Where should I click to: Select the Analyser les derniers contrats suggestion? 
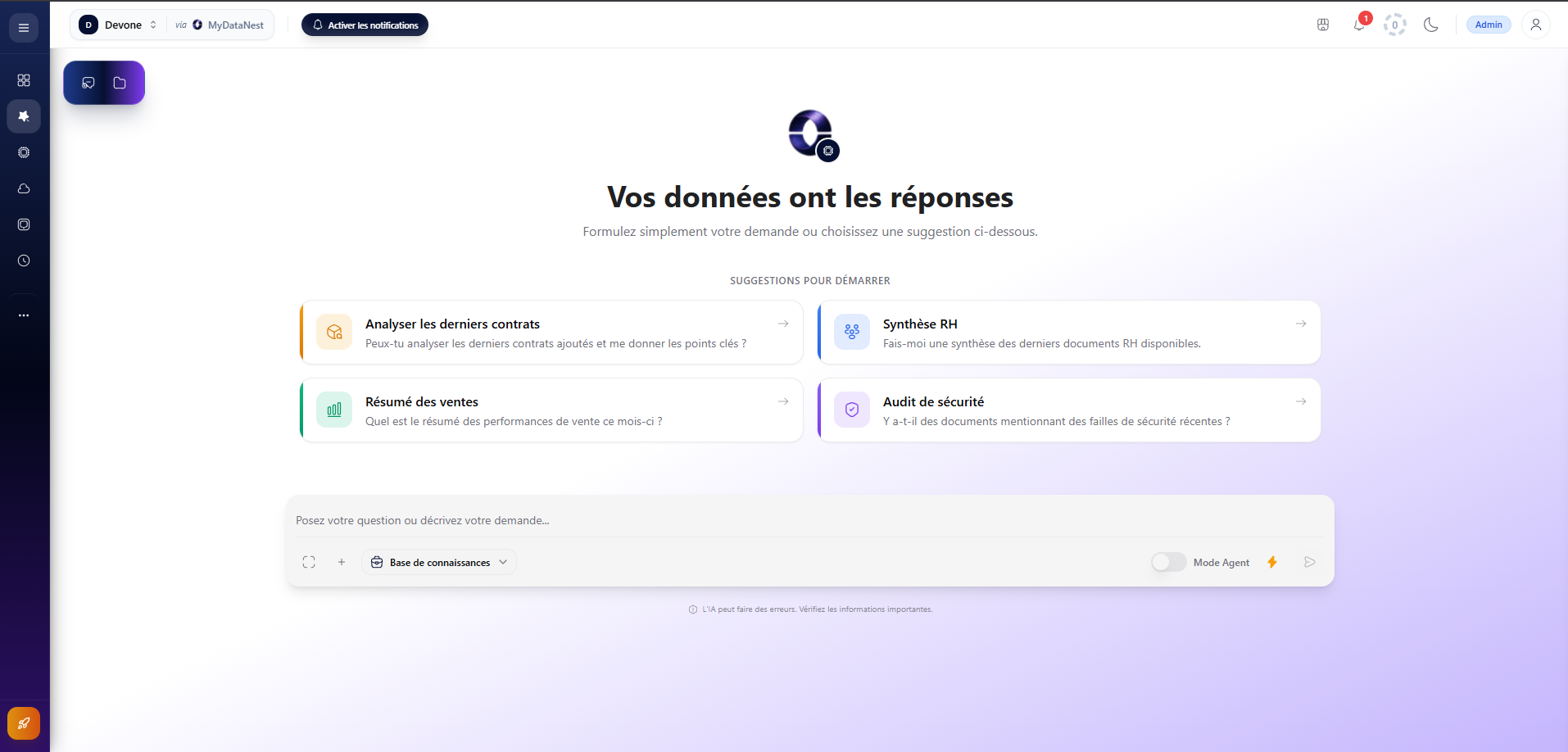click(551, 333)
